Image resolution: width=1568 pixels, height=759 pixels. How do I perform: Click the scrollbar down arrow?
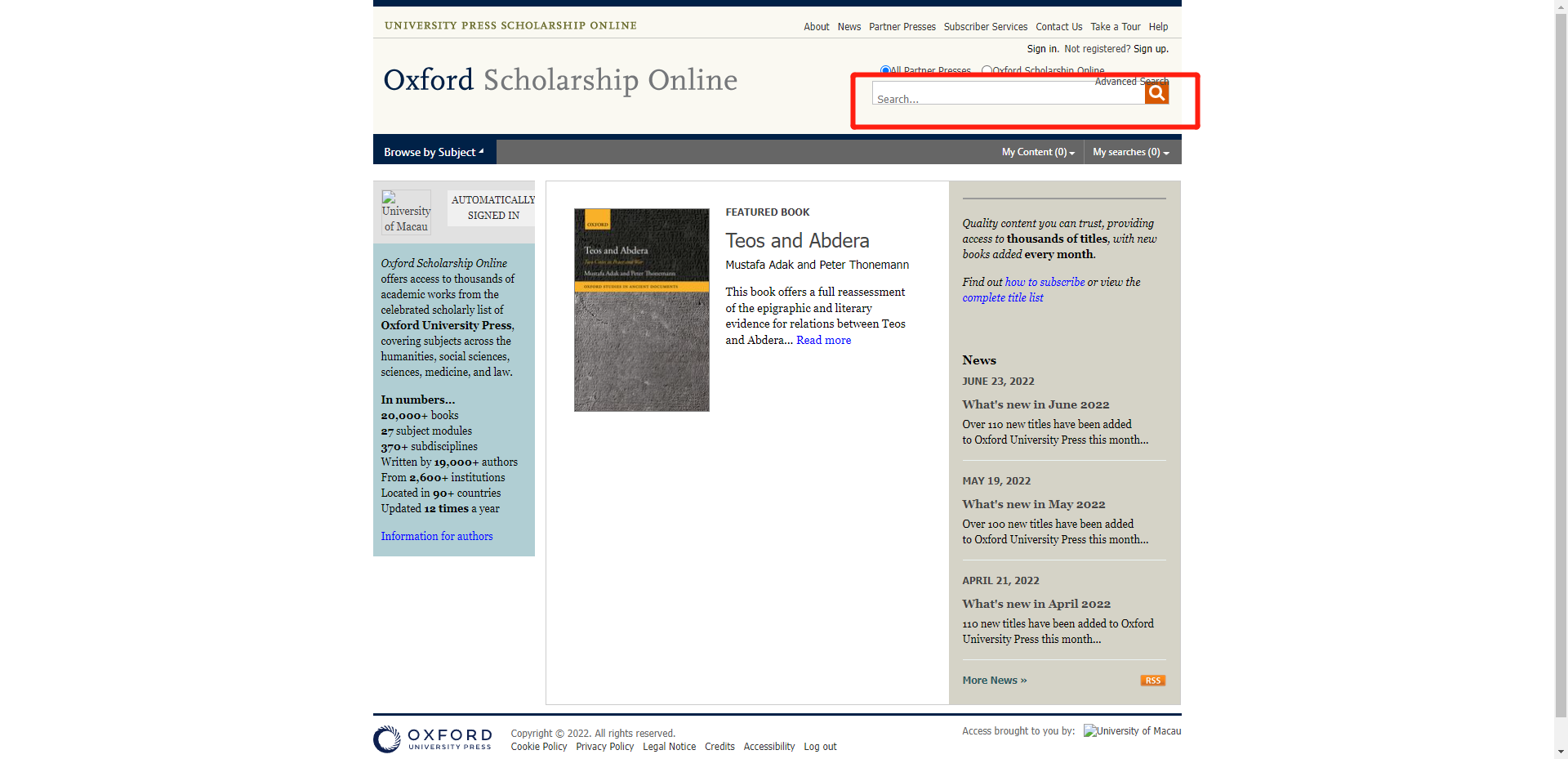coord(1561,752)
